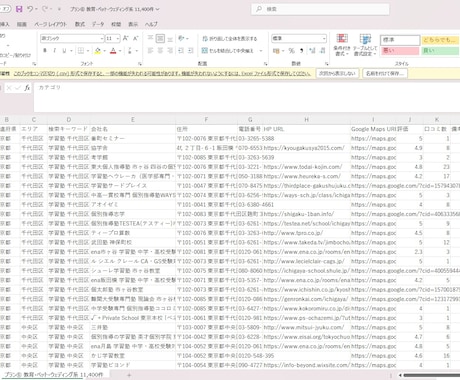
Task: Apply red font color with the A icon
Action: click(113, 51)
